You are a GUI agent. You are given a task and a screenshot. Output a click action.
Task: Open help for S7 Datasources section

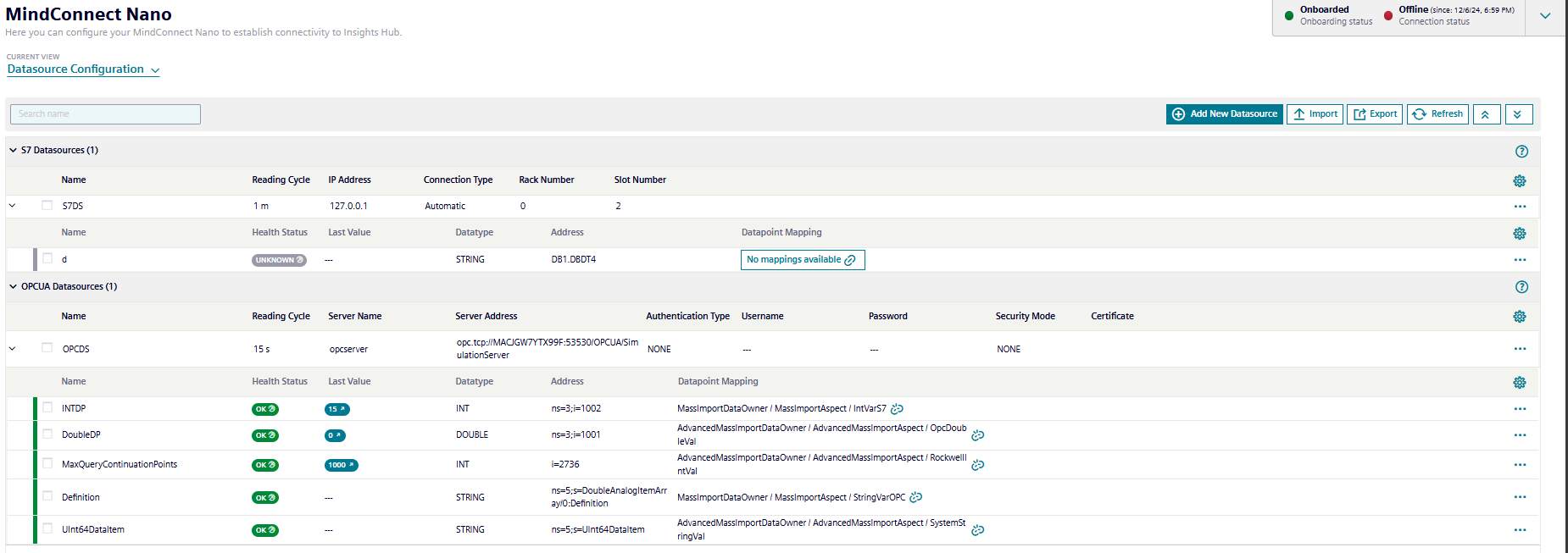[1521, 152]
